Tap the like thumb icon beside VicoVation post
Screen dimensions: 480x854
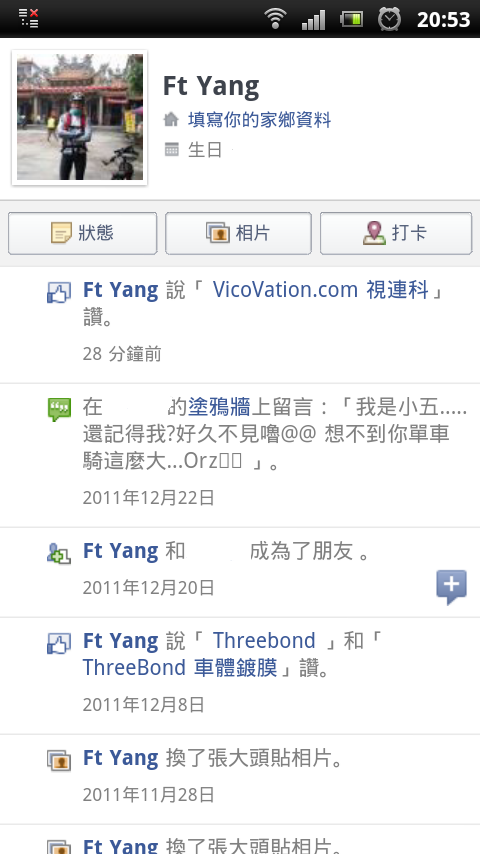click(59, 292)
